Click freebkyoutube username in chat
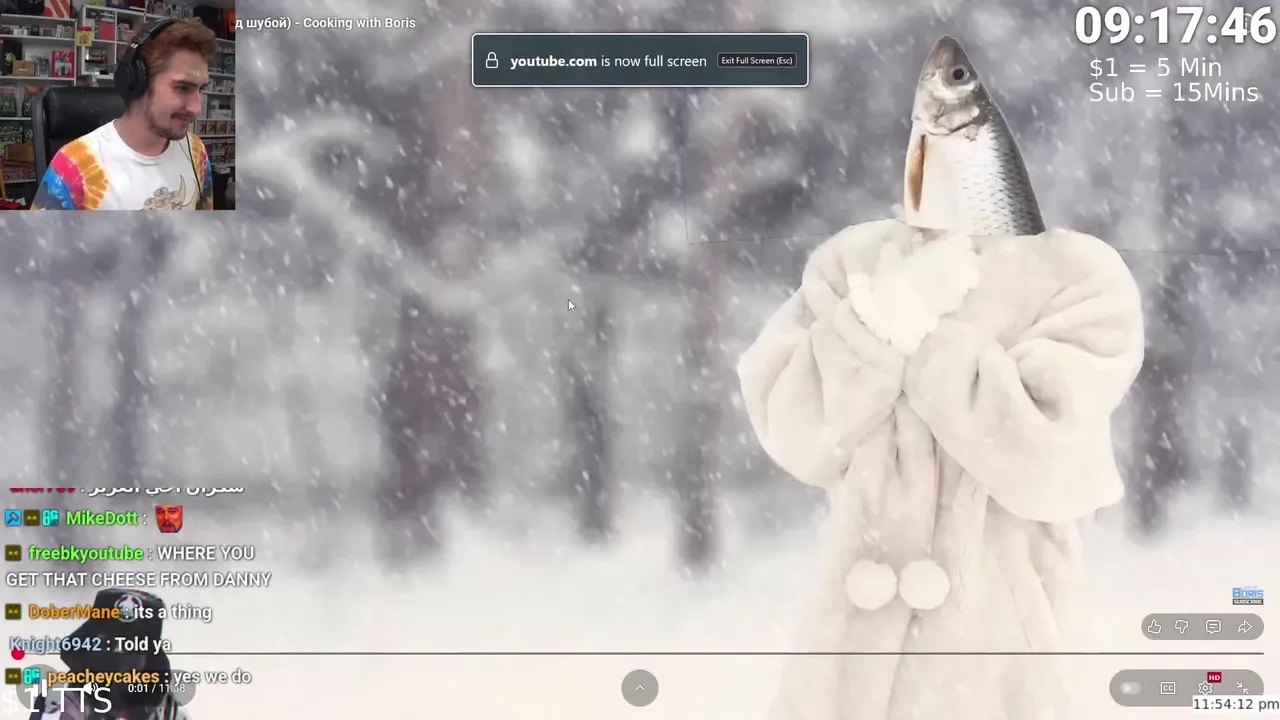1280x720 pixels. [86, 553]
